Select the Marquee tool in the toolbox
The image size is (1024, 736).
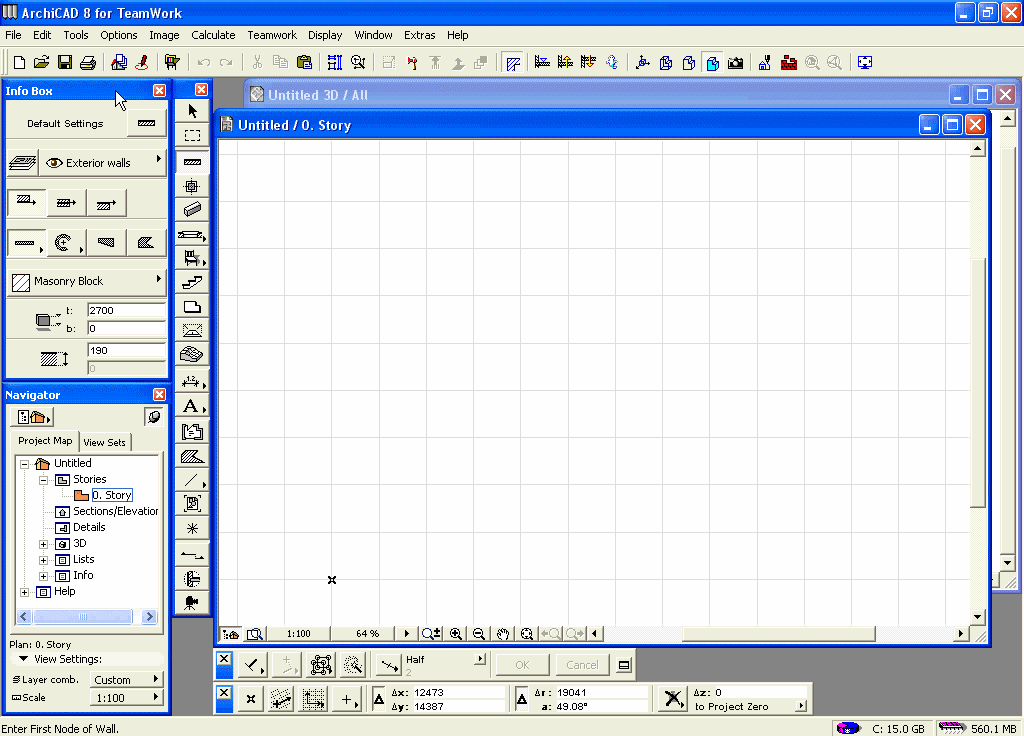[x=192, y=135]
